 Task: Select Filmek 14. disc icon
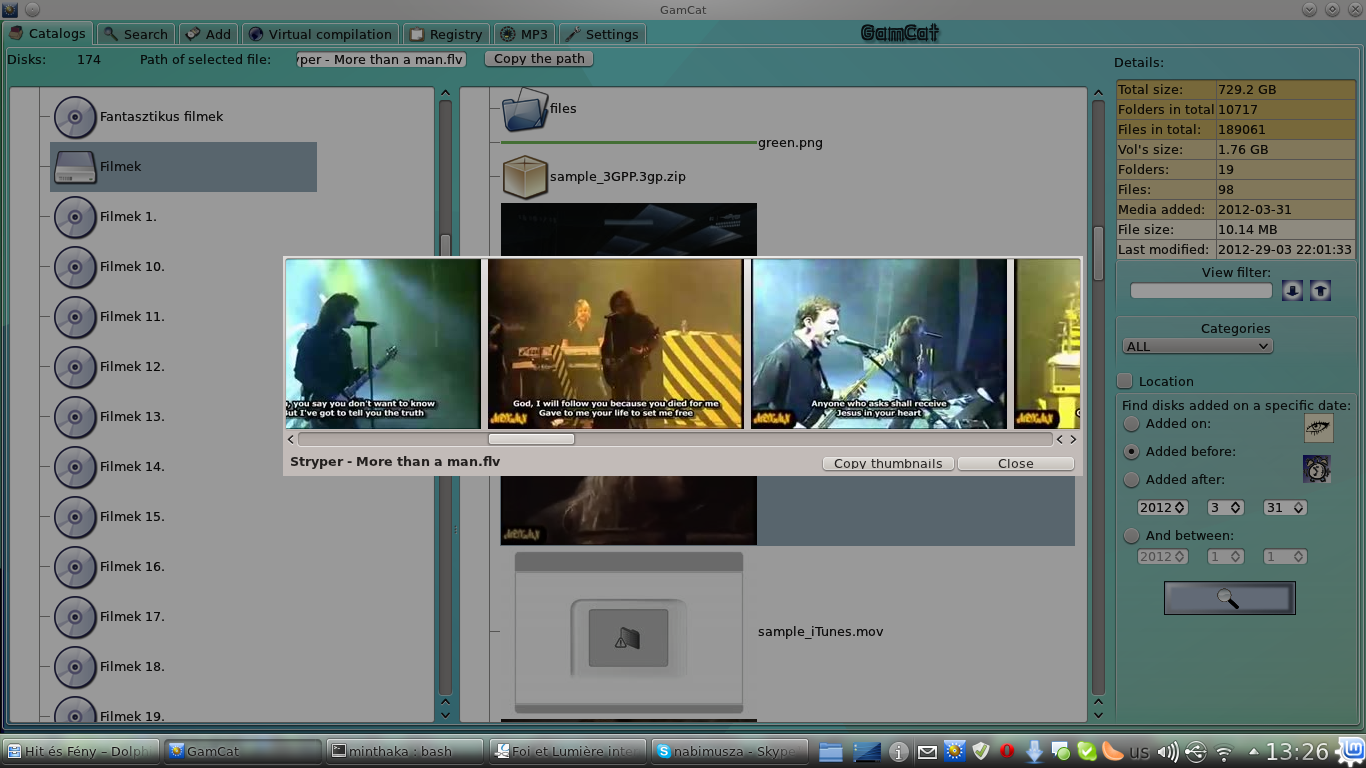point(75,467)
